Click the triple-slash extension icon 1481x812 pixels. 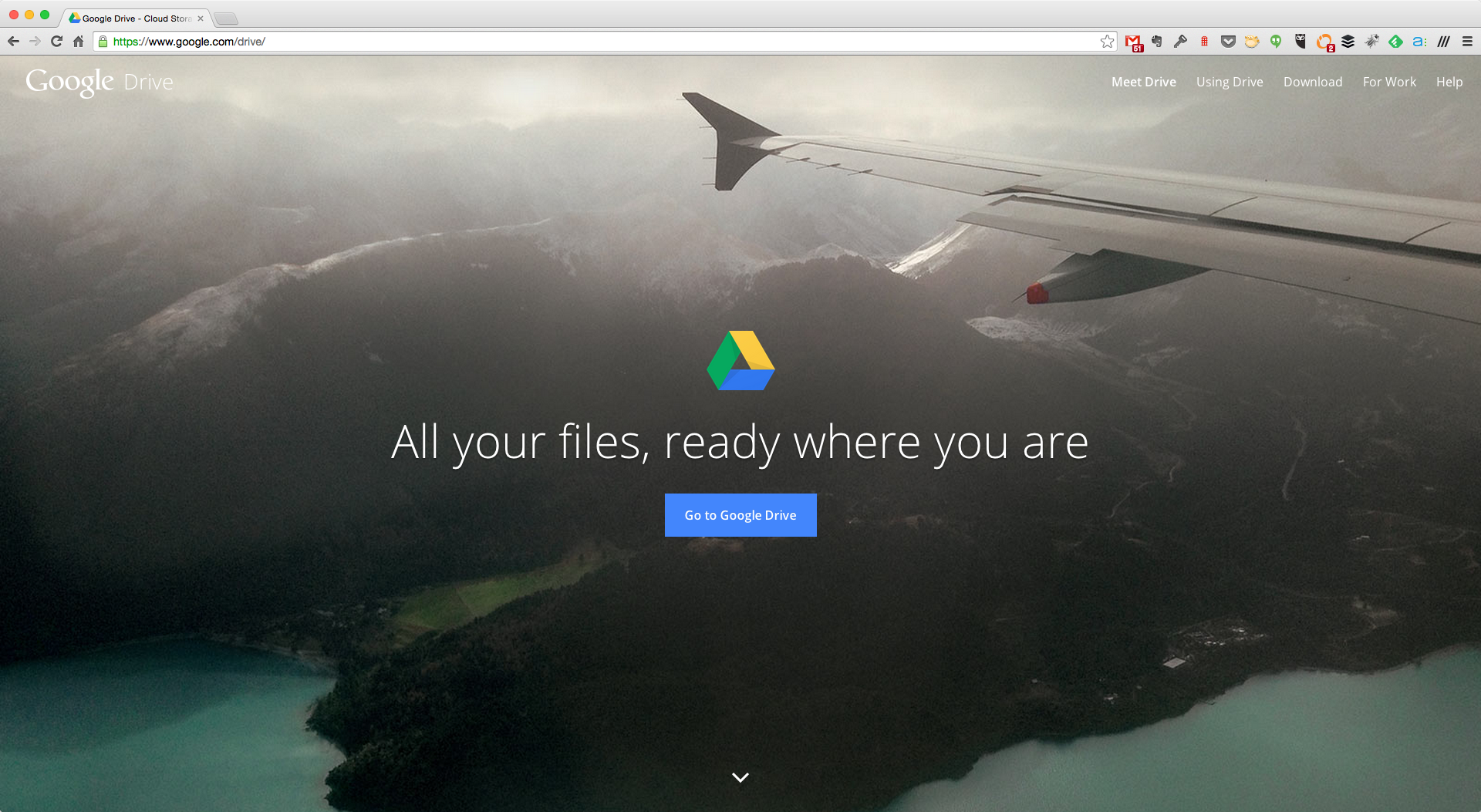(x=1443, y=42)
